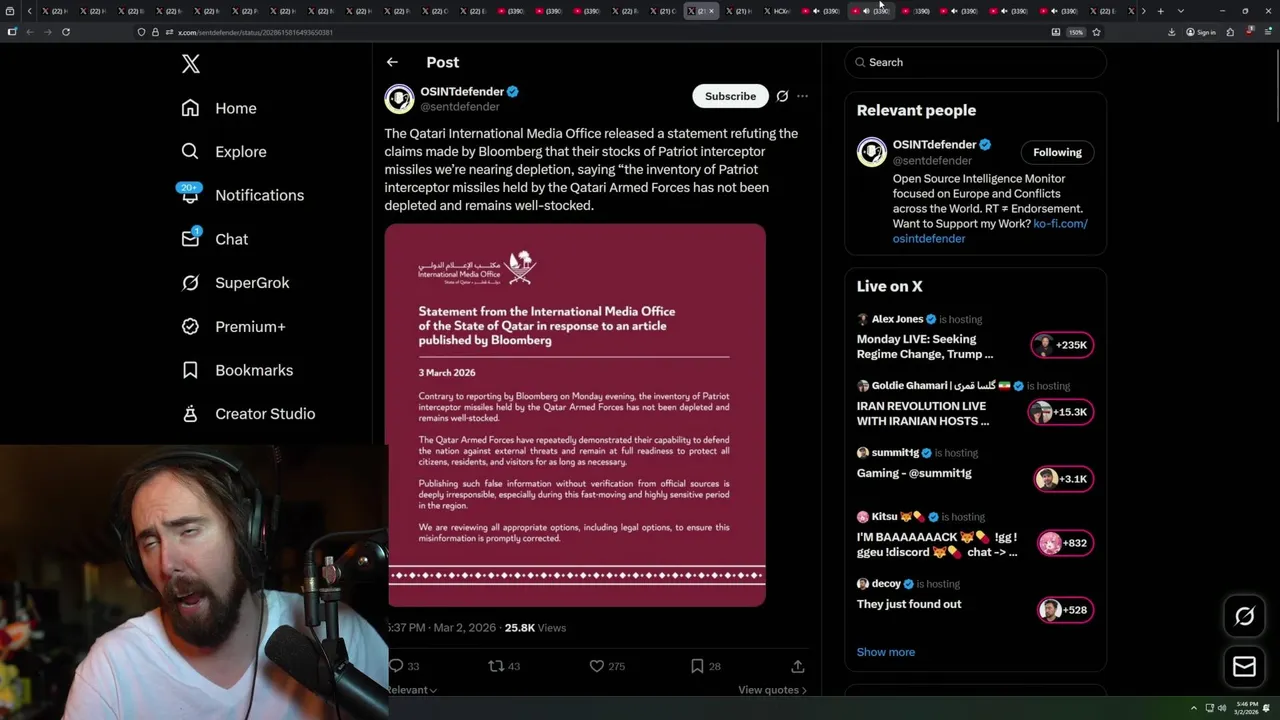Open Goldie Ghamari's IRAN REVOLUTION LIVE

coord(923,413)
